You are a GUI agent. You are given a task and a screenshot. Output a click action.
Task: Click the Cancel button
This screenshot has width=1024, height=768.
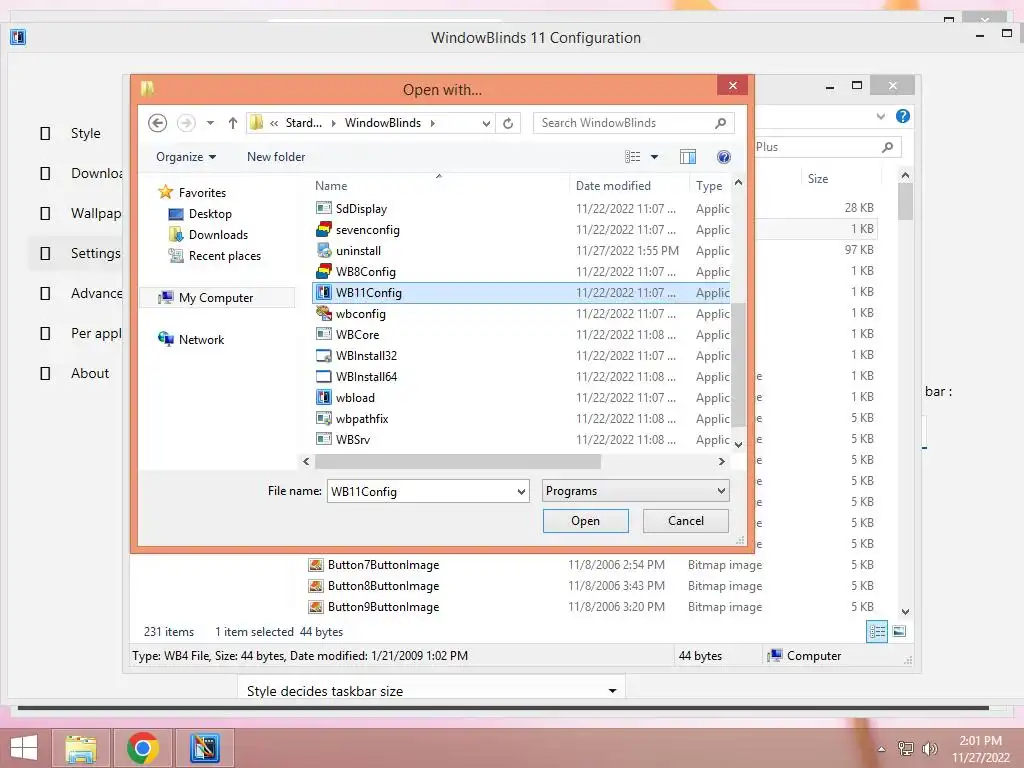686,520
